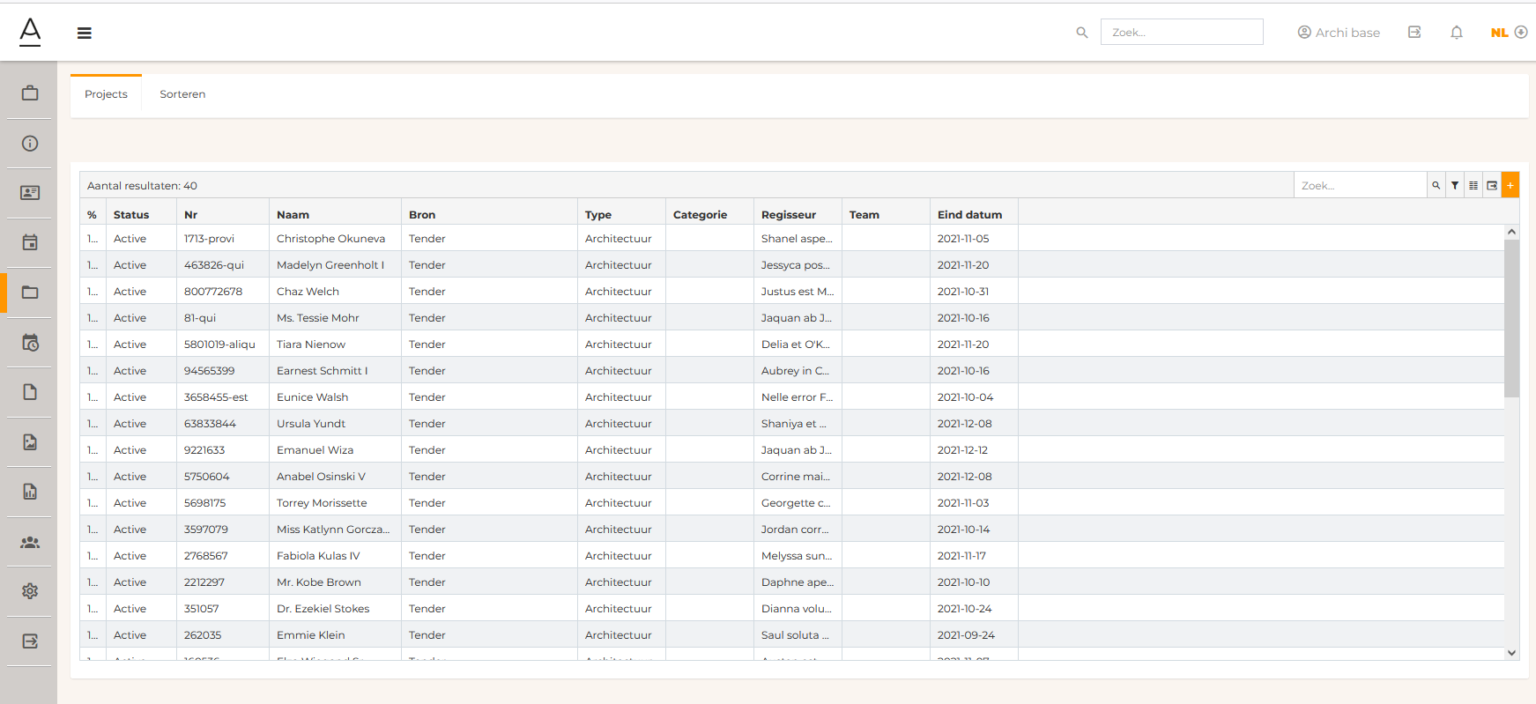Open the Archi base user menu
Viewport: 1536px width, 704px height.
pos(1338,33)
